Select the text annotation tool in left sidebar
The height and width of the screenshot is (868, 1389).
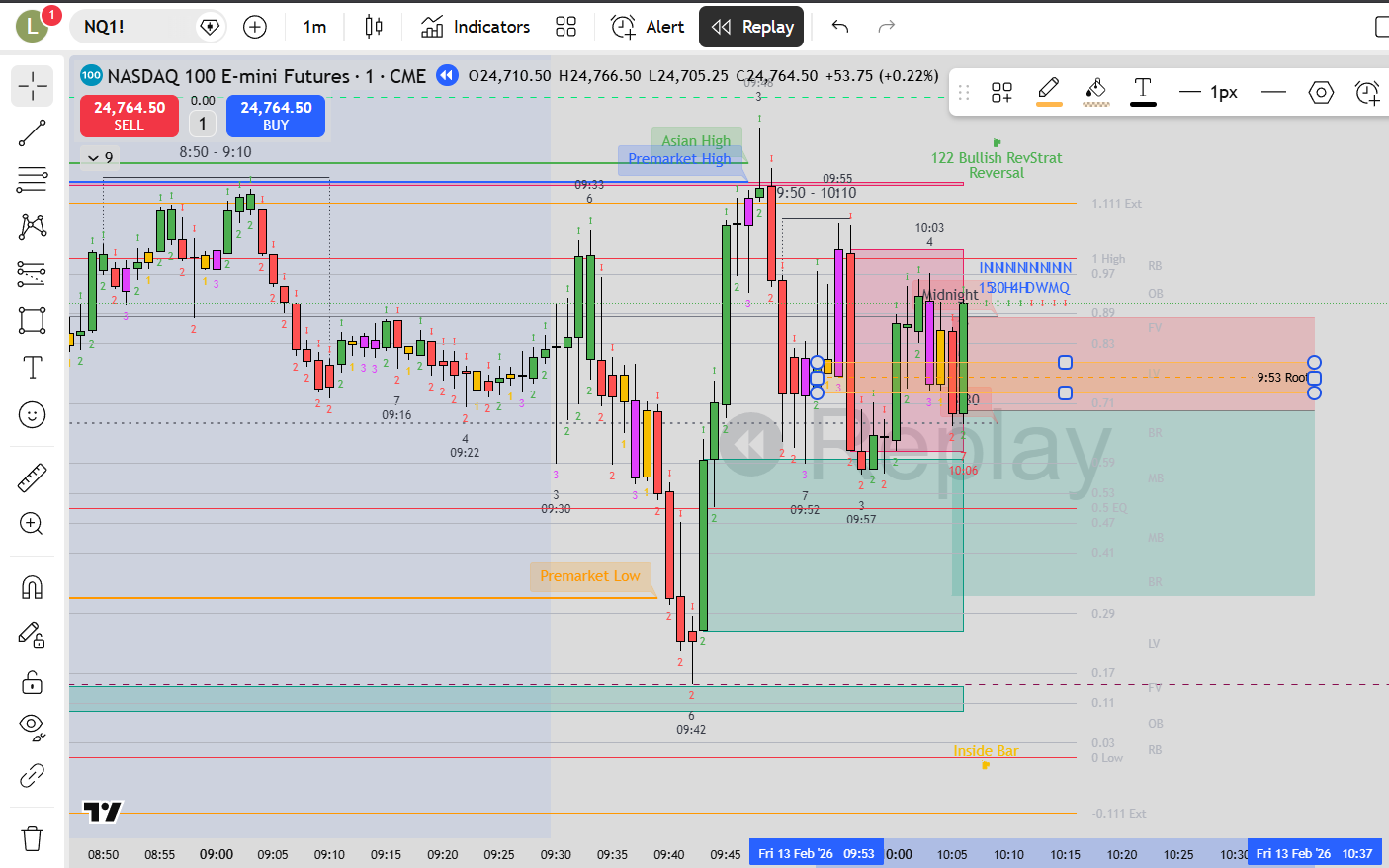[32, 368]
